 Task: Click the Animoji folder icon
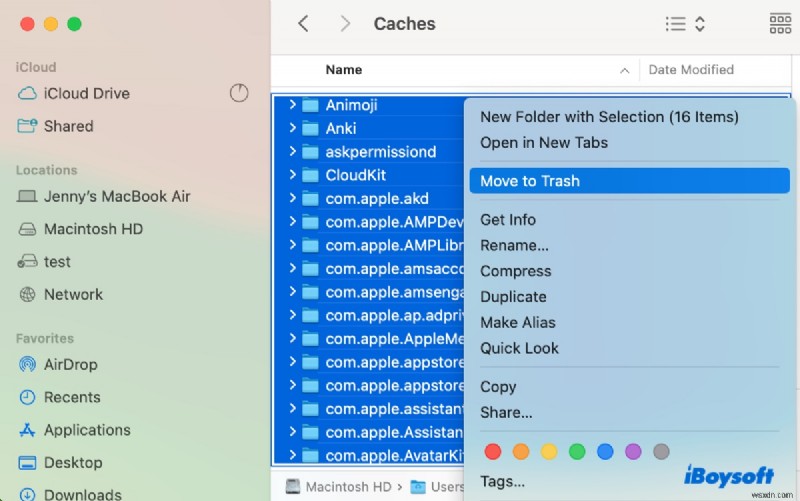click(x=310, y=105)
